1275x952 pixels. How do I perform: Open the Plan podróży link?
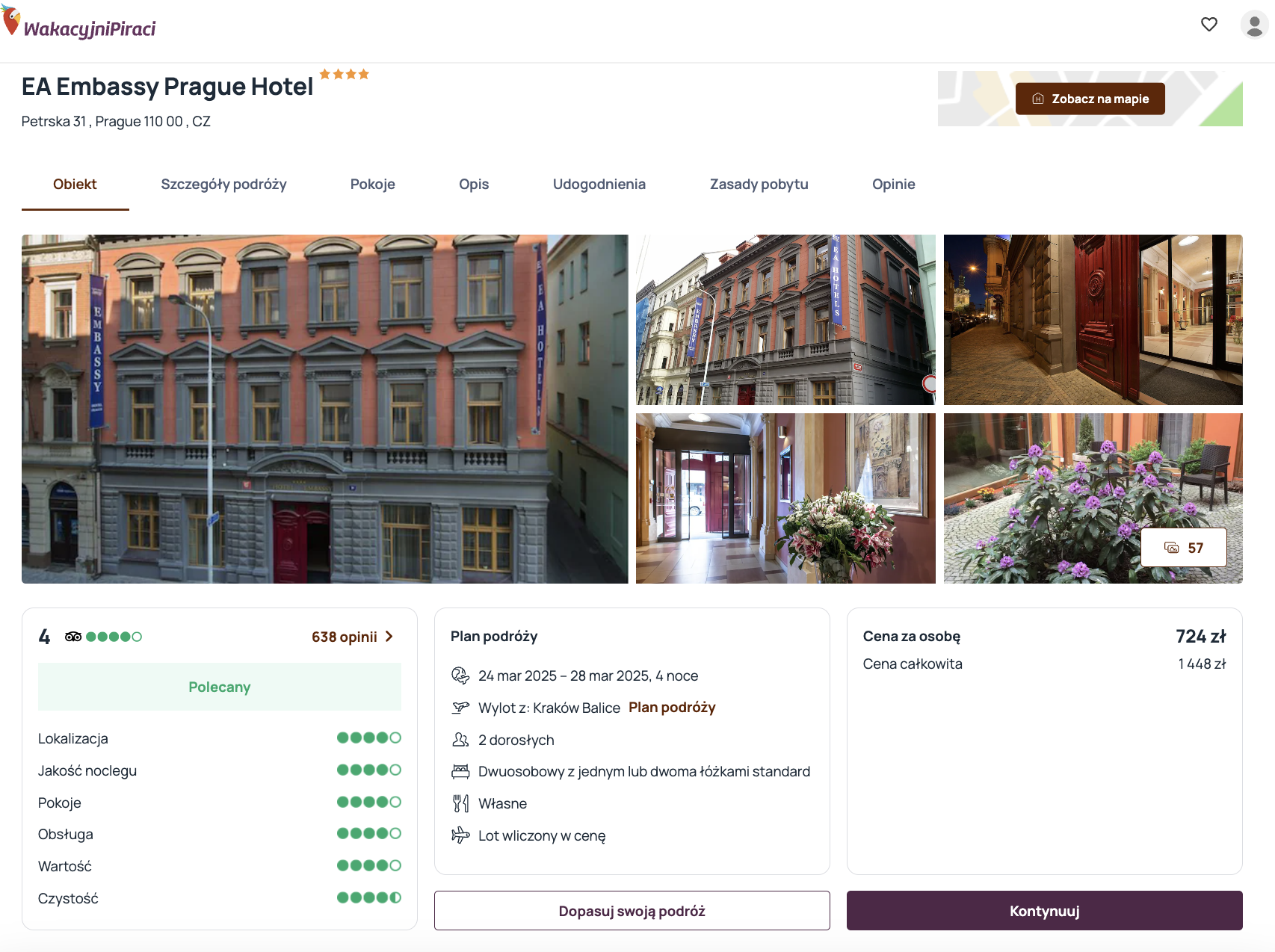672,707
